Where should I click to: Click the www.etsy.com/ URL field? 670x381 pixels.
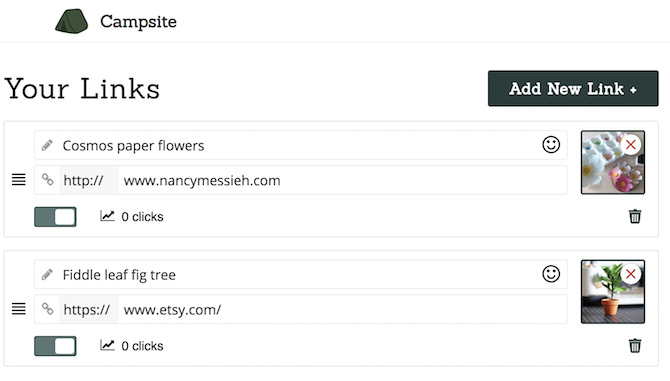(x=343, y=309)
